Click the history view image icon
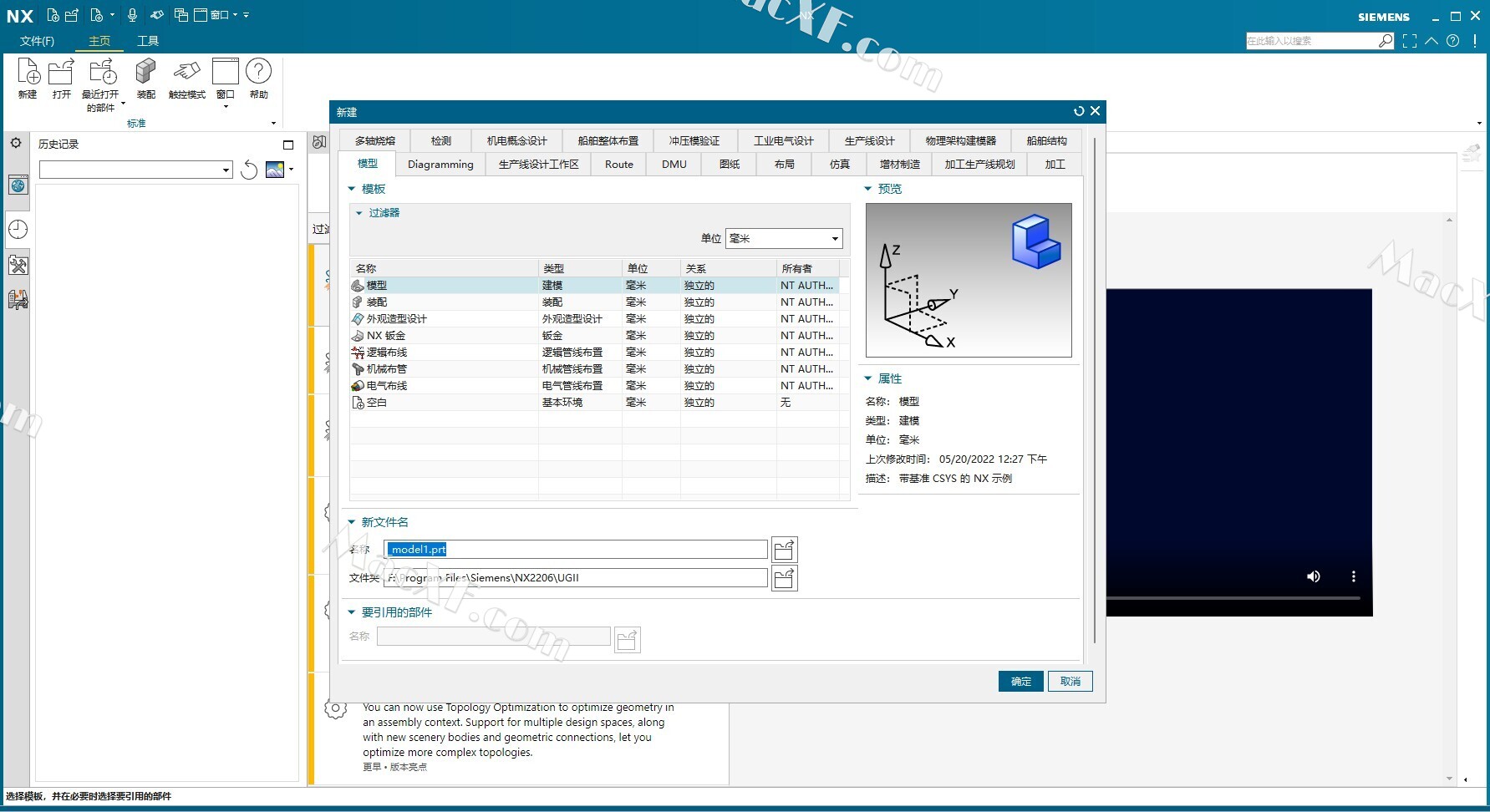This screenshot has height=812, width=1490. tap(275, 170)
